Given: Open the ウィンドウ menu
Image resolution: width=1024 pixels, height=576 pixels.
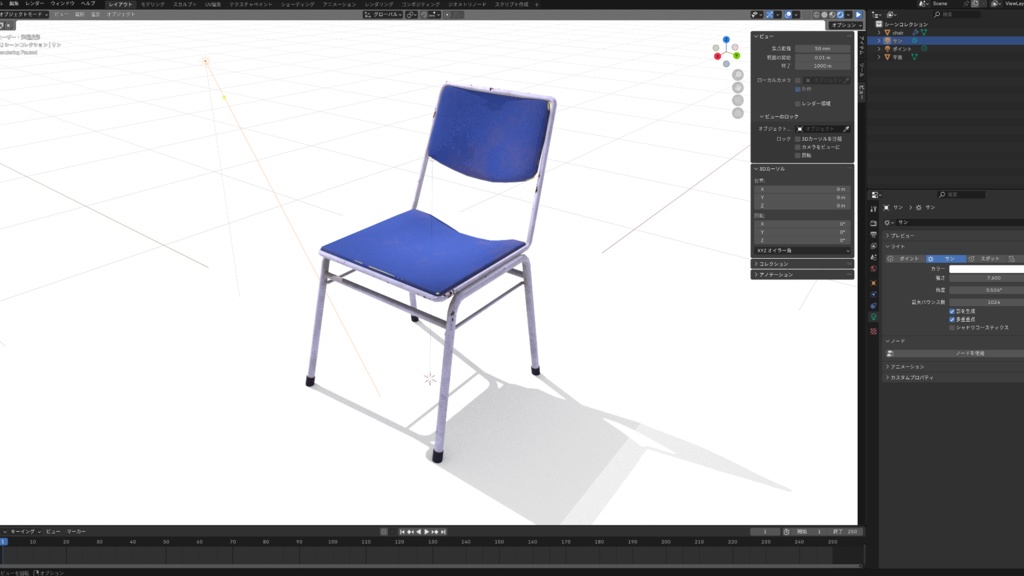Looking at the screenshot, I should (63, 3).
